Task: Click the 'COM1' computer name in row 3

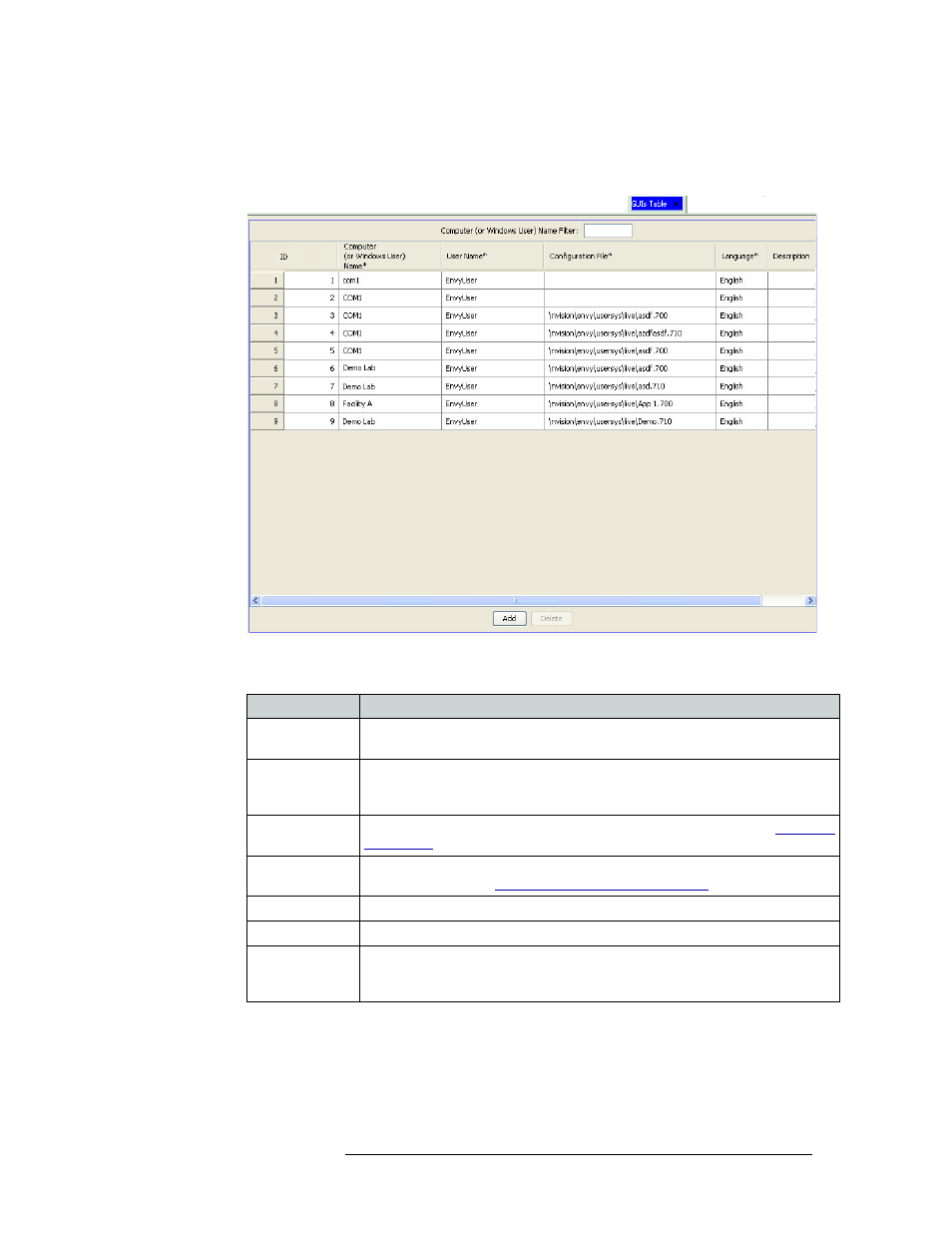Action: point(389,315)
